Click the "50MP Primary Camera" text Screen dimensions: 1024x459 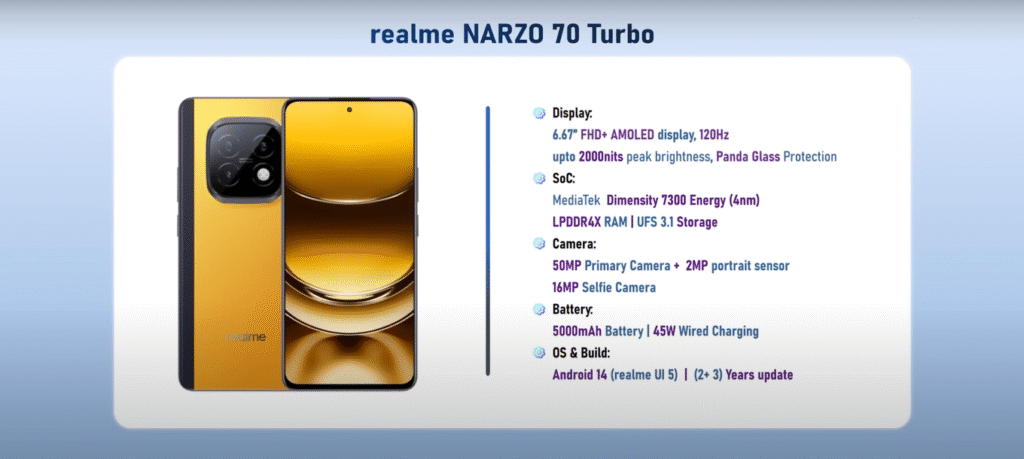[x=611, y=266]
